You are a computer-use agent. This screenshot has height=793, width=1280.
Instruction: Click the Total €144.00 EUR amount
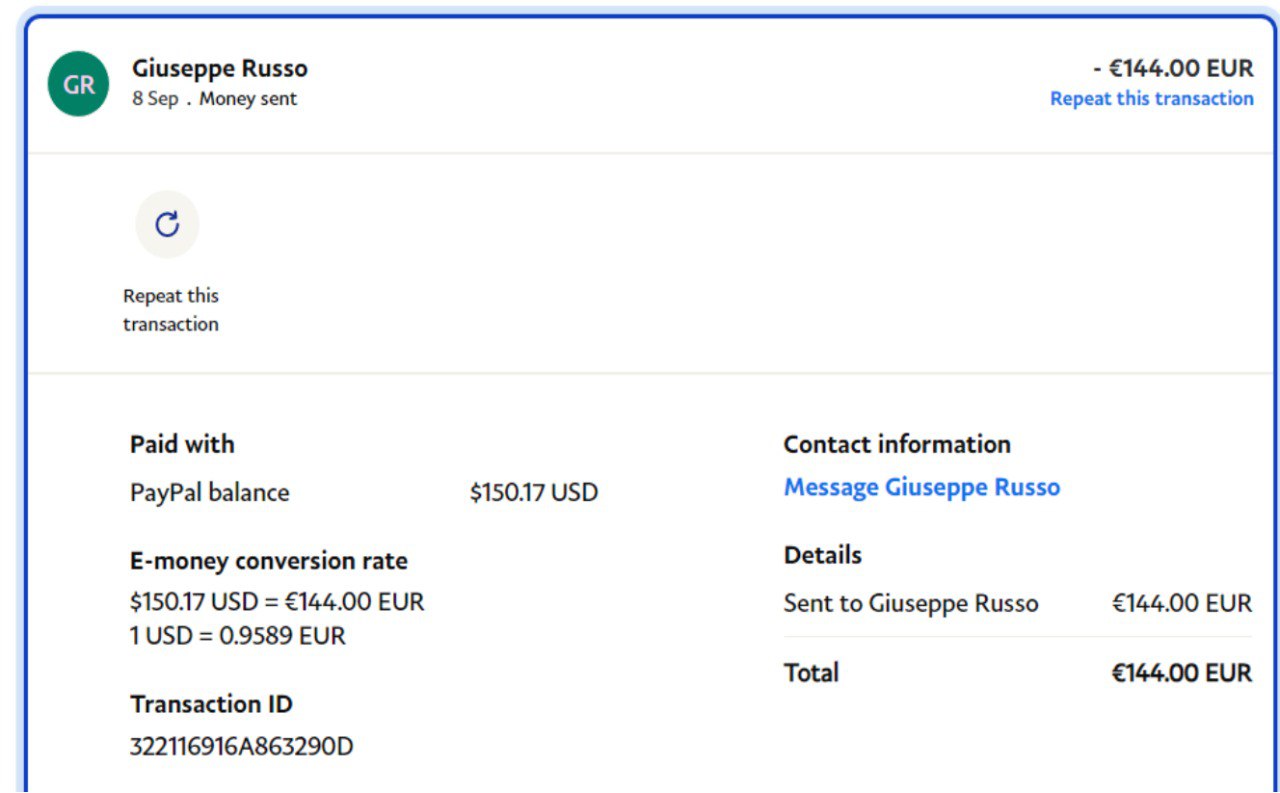(1181, 673)
